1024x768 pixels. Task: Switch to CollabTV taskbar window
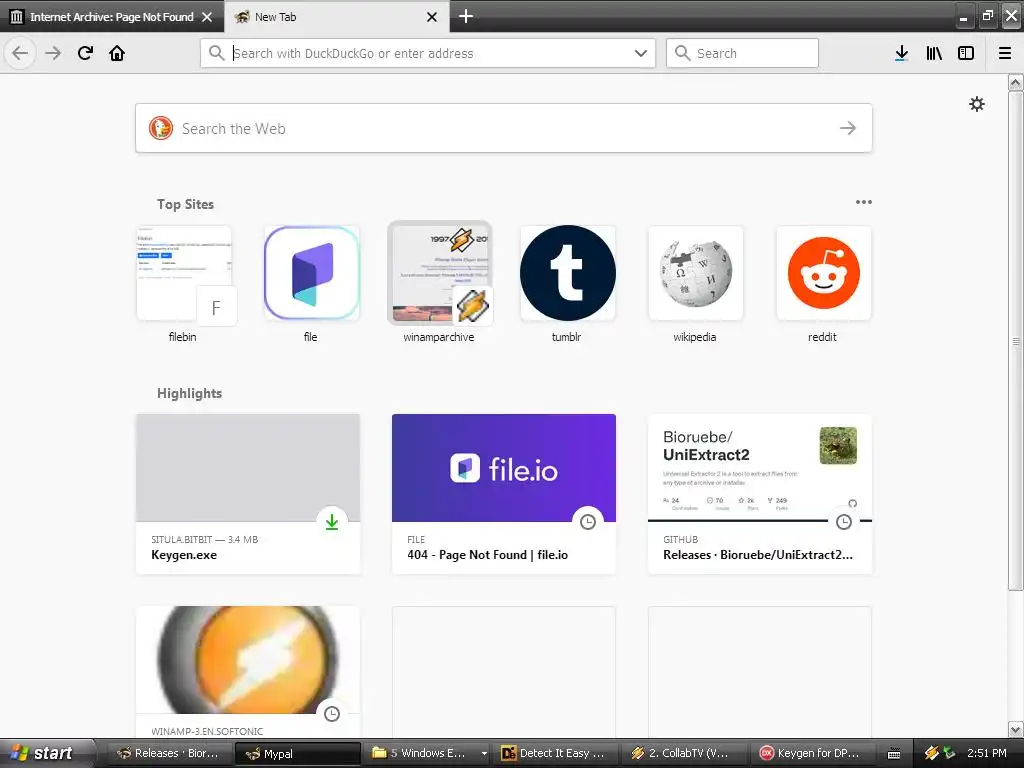(x=683, y=754)
